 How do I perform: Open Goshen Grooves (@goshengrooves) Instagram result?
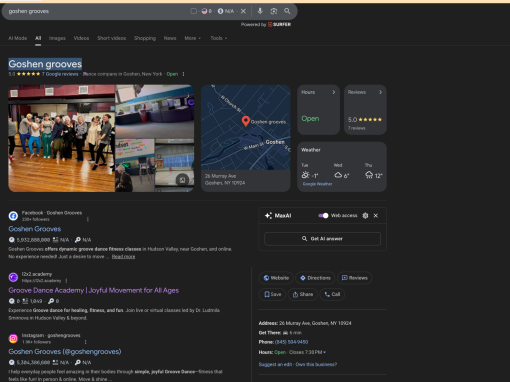pyautogui.click(x=65, y=352)
